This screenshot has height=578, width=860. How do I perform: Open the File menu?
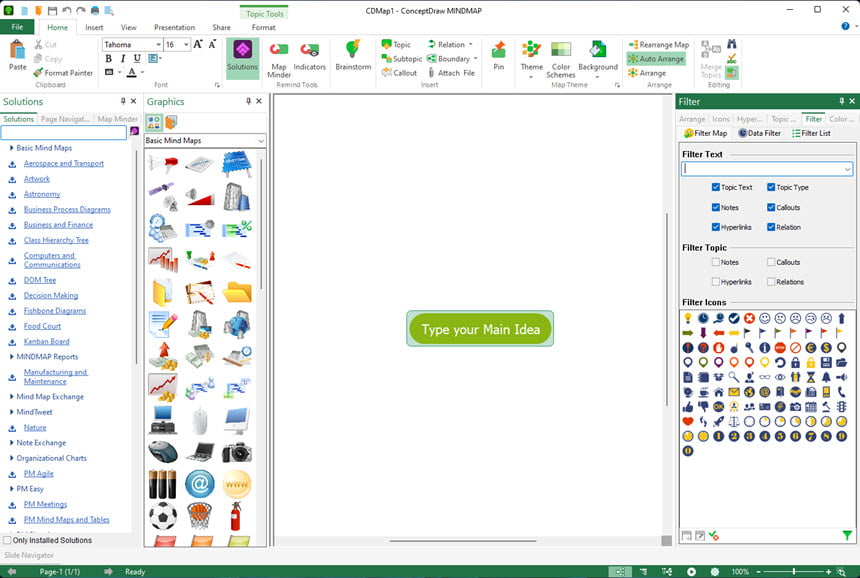coord(17,27)
